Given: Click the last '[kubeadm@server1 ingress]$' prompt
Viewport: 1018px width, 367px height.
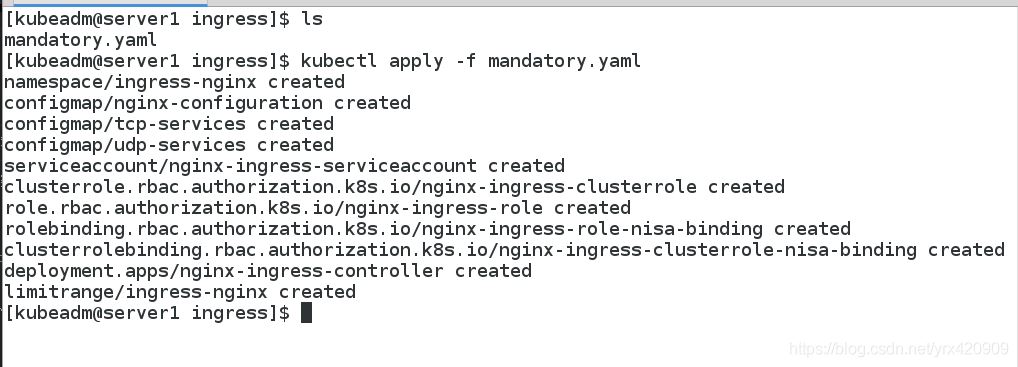Looking at the screenshot, I should (x=147, y=313).
